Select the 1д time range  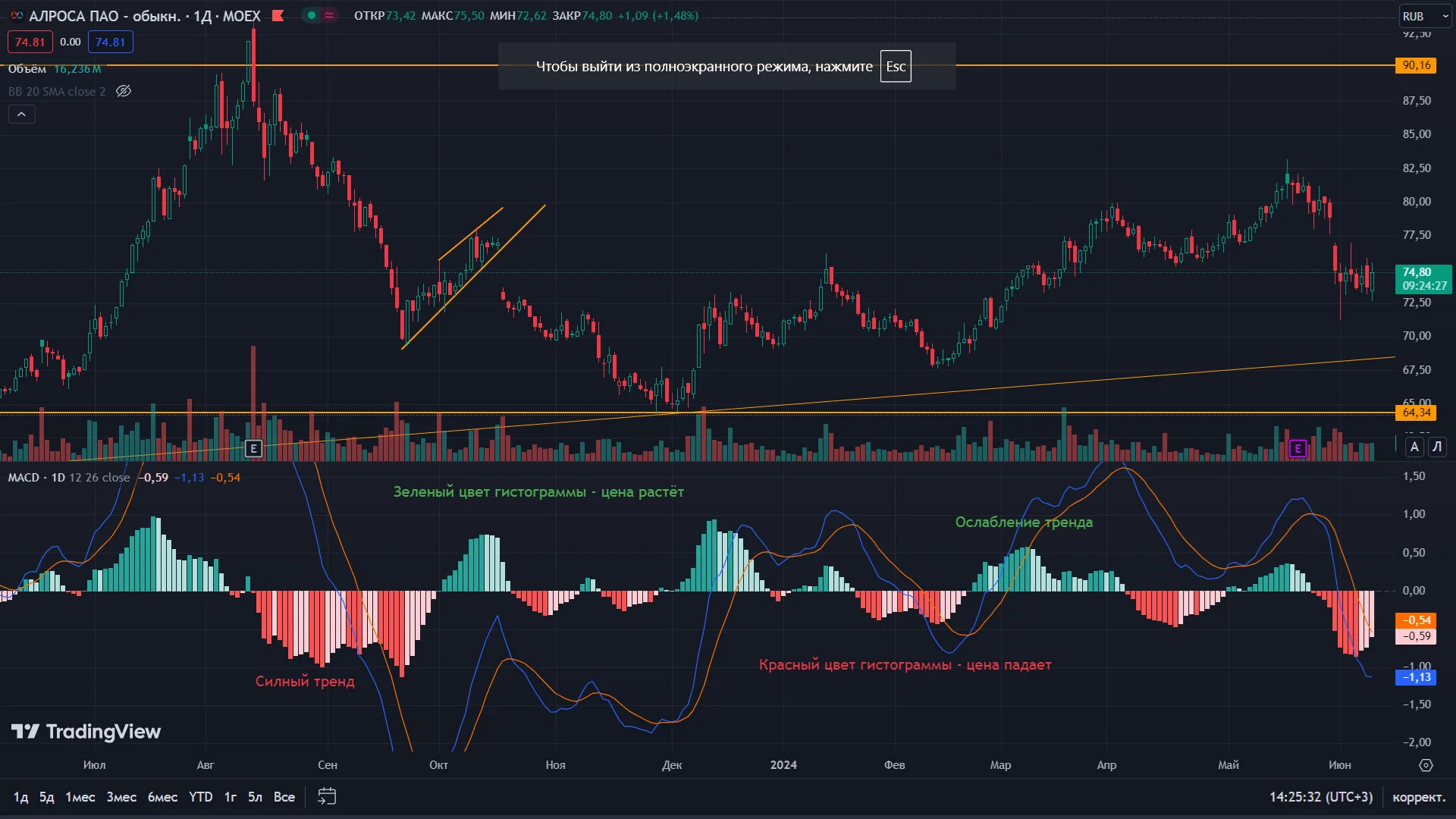[21, 797]
